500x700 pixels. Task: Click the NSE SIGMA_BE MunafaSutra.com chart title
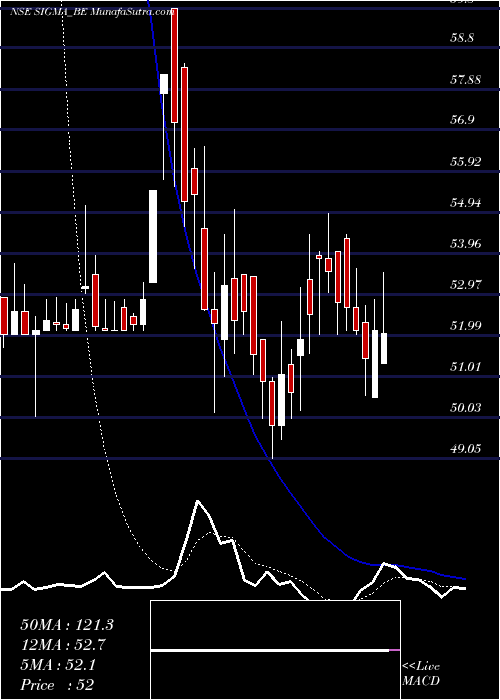(x=92, y=12)
